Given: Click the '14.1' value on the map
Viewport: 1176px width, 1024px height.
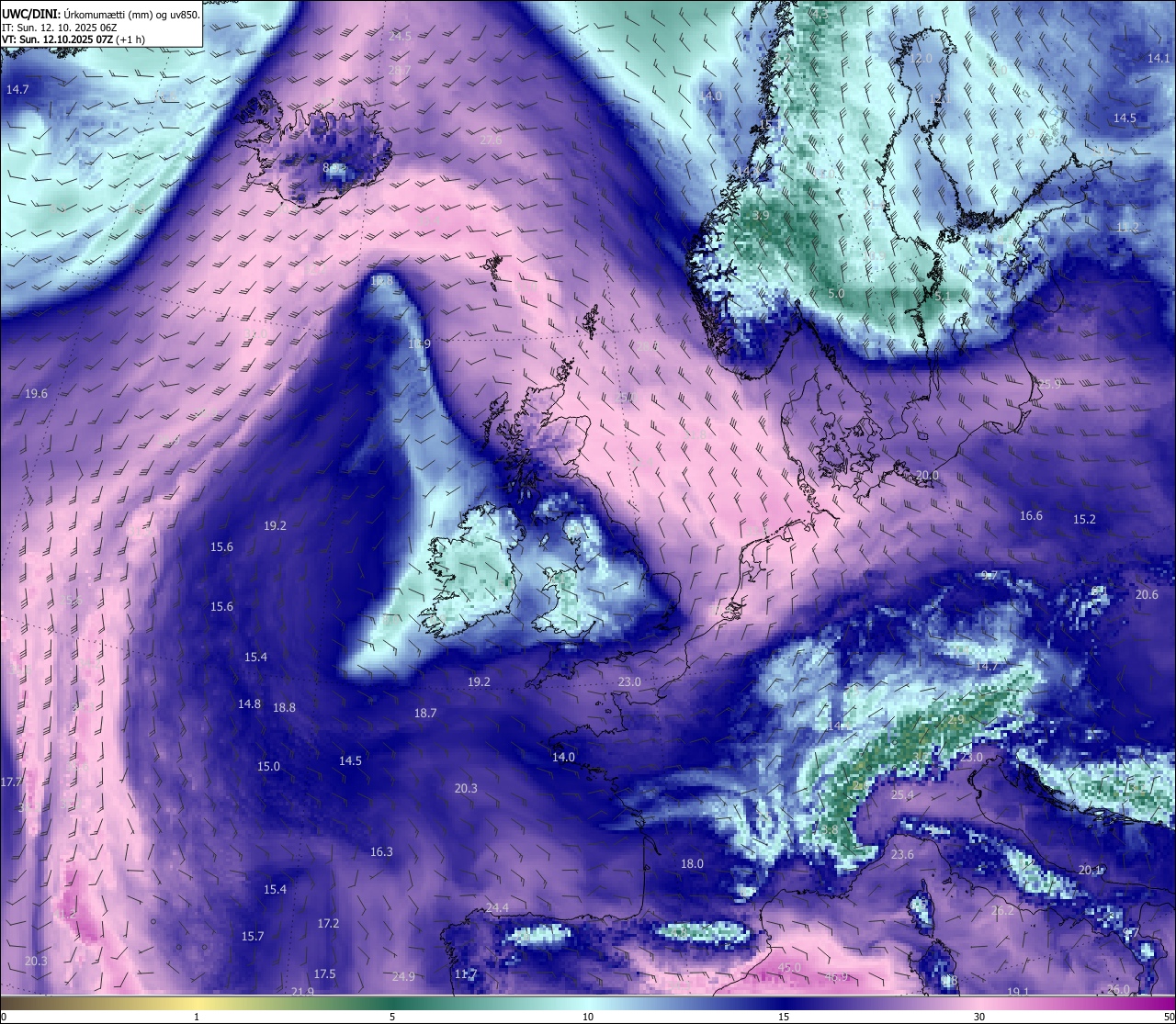Looking at the screenshot, I should (1159, 58).
